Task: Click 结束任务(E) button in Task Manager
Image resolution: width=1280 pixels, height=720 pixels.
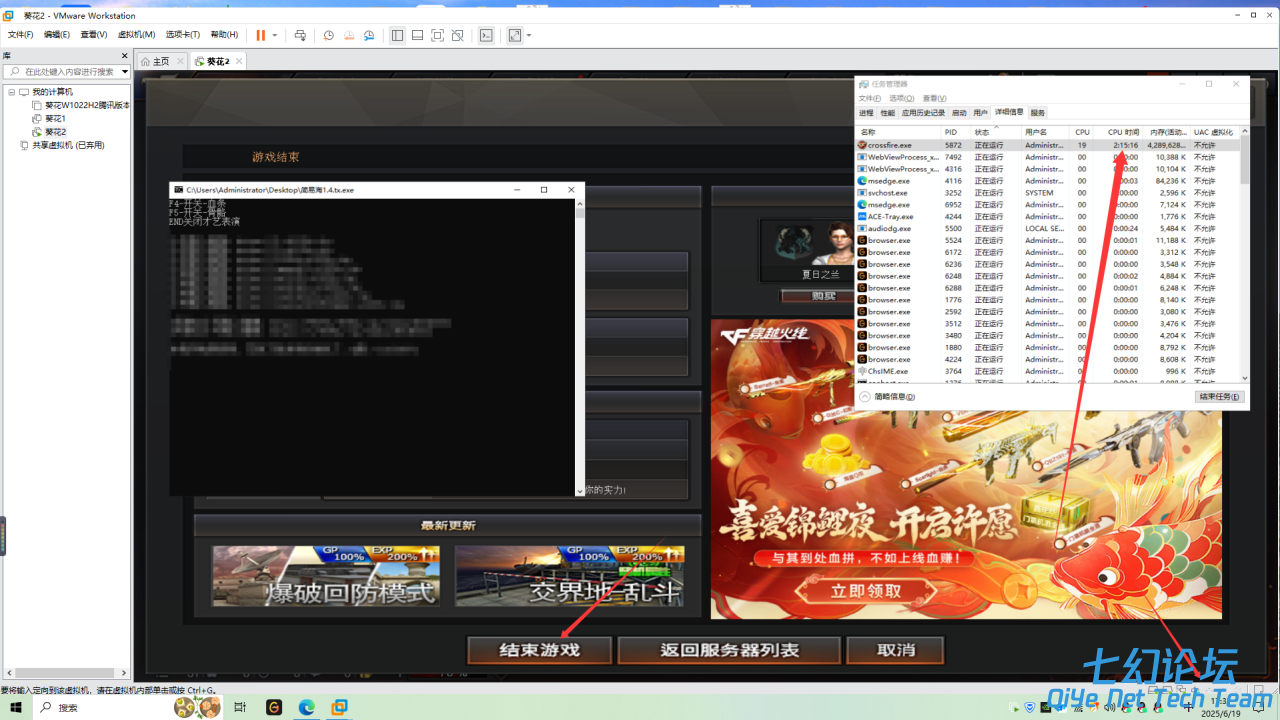Action: [x=1220, y=397]
